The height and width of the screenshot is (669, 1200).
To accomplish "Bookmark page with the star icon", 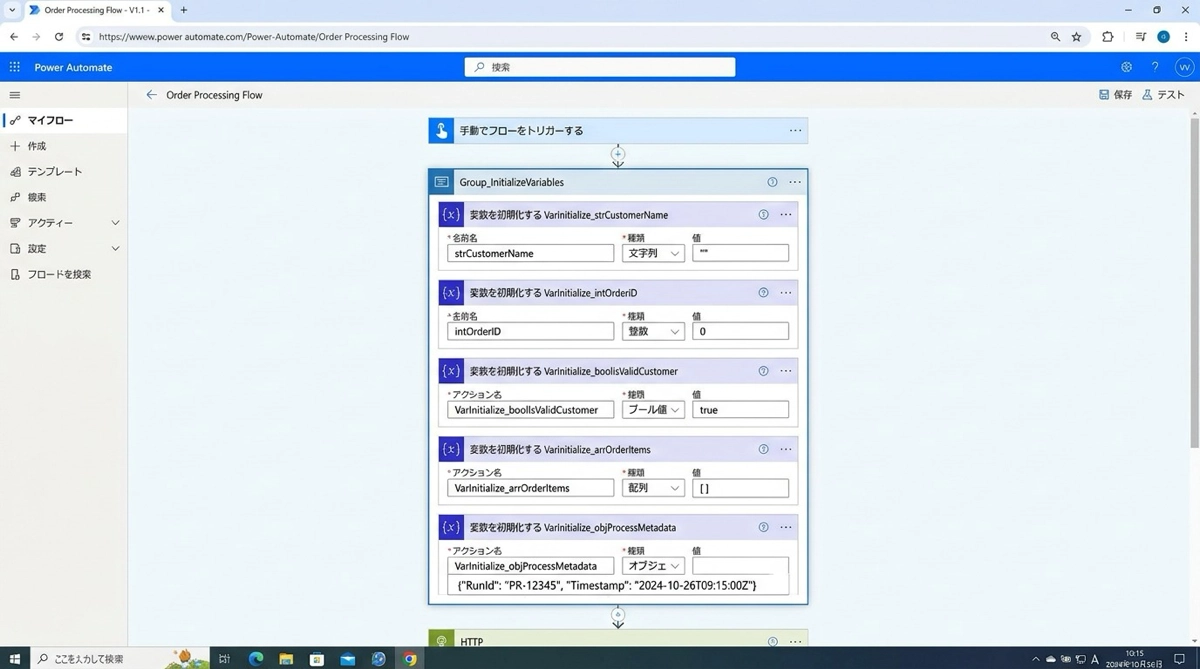I will [1077, 37].
